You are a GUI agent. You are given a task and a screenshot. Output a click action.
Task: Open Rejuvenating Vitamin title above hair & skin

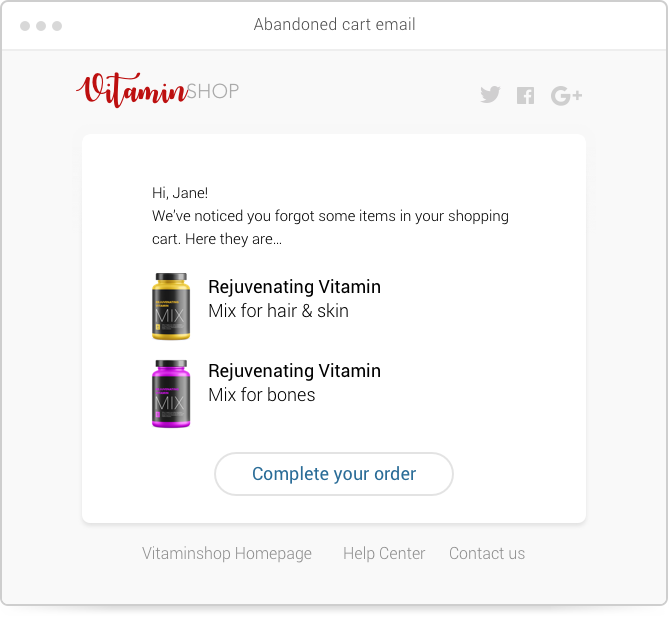point(294,287)
